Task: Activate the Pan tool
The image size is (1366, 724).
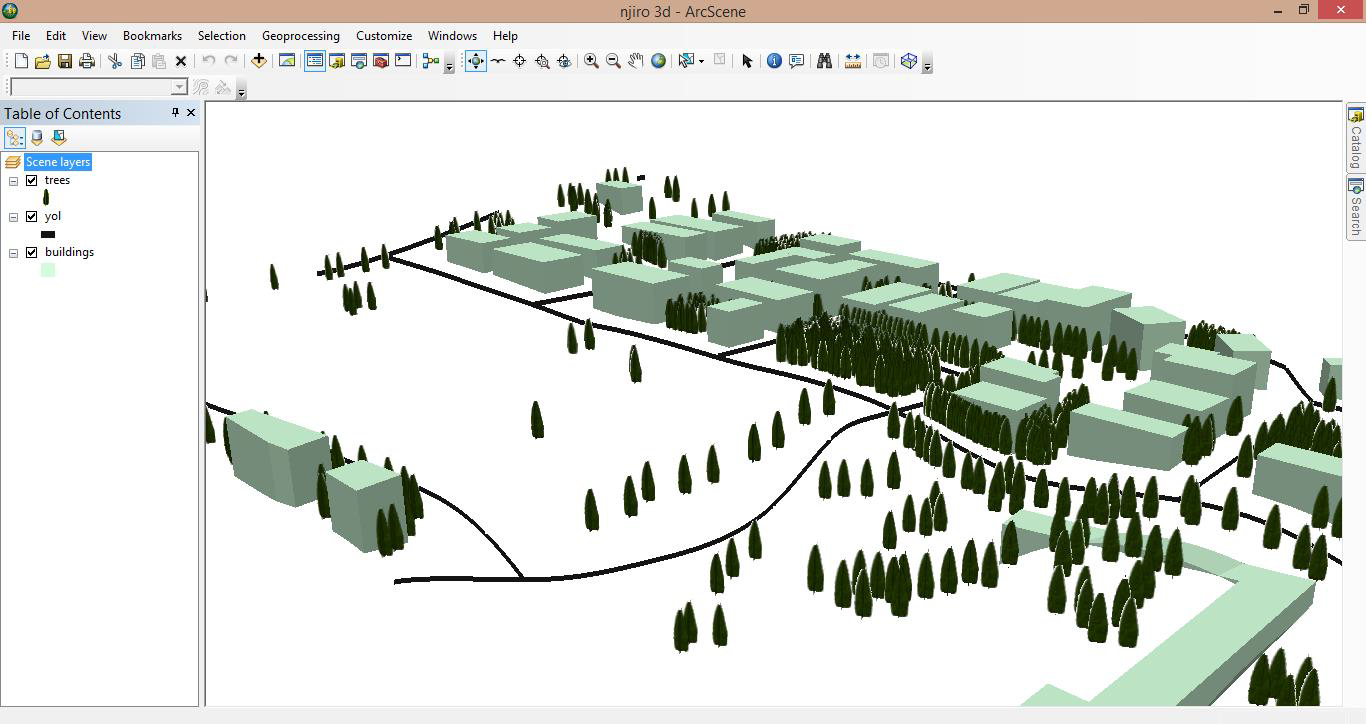Action: (x=634, y=61)
